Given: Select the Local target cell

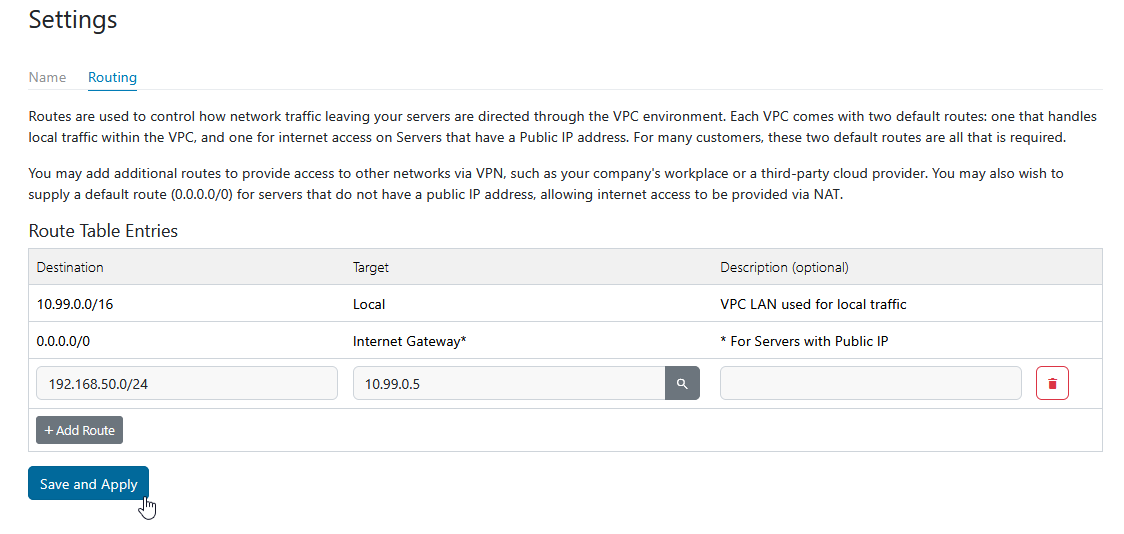Looking at the screenshot, I should [368, 305].
